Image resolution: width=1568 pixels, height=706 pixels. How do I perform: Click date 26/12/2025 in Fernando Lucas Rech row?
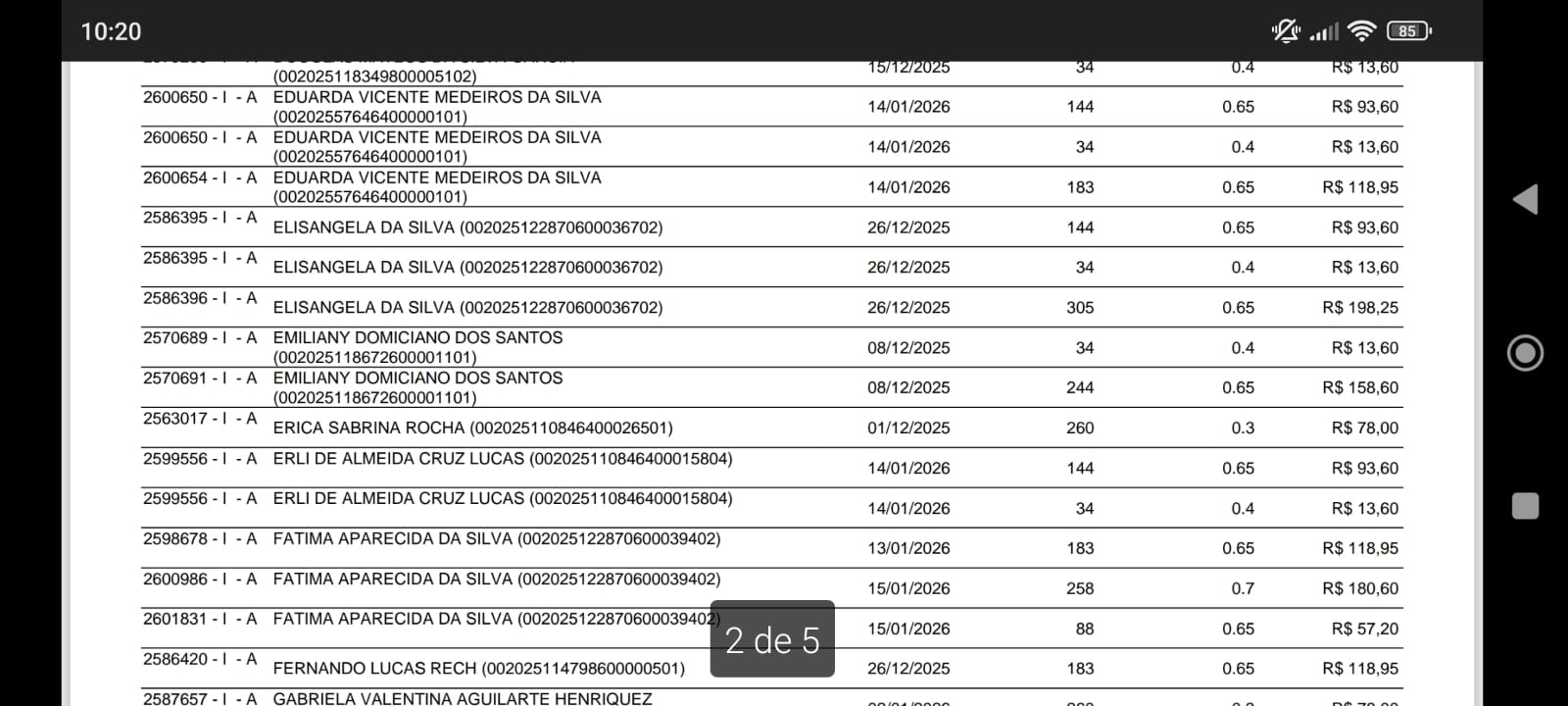[x=908, y=670]
